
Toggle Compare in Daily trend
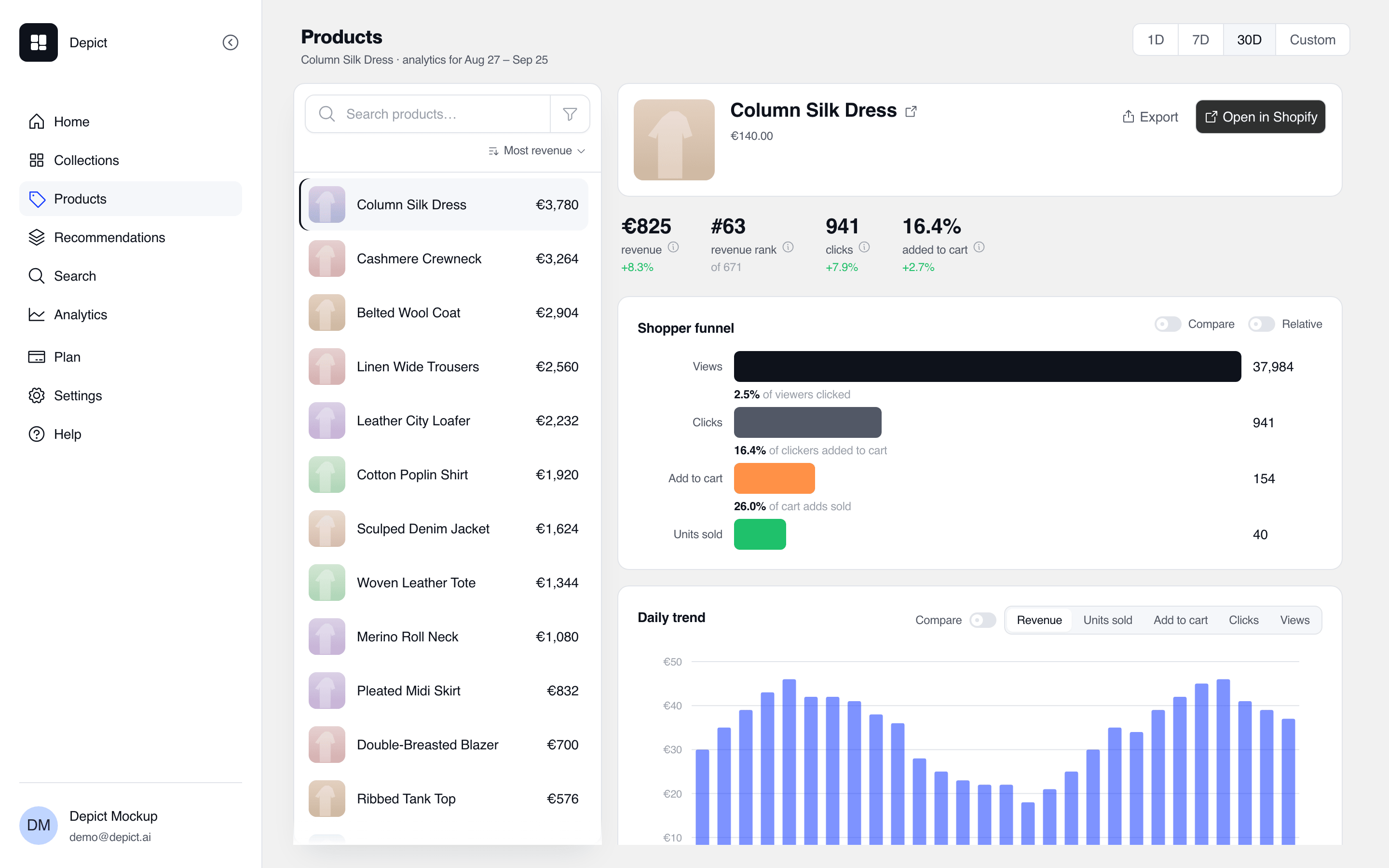point(982,620)
